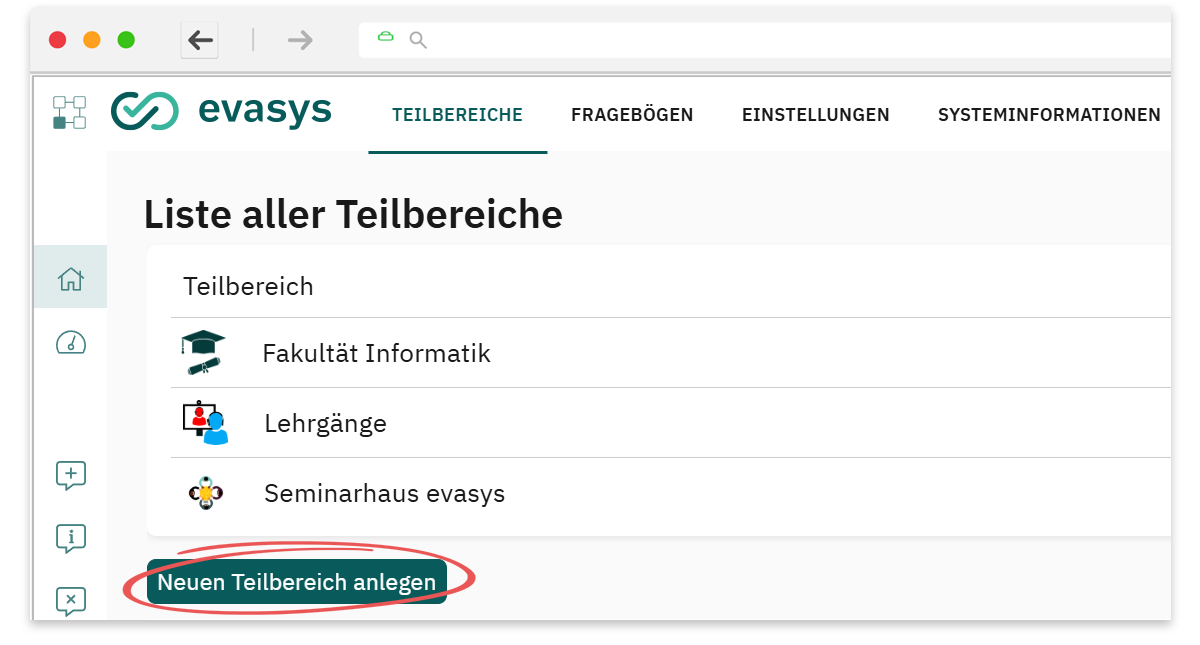Click the green padlock in the address bar
1200x645 pixels.
386,39
